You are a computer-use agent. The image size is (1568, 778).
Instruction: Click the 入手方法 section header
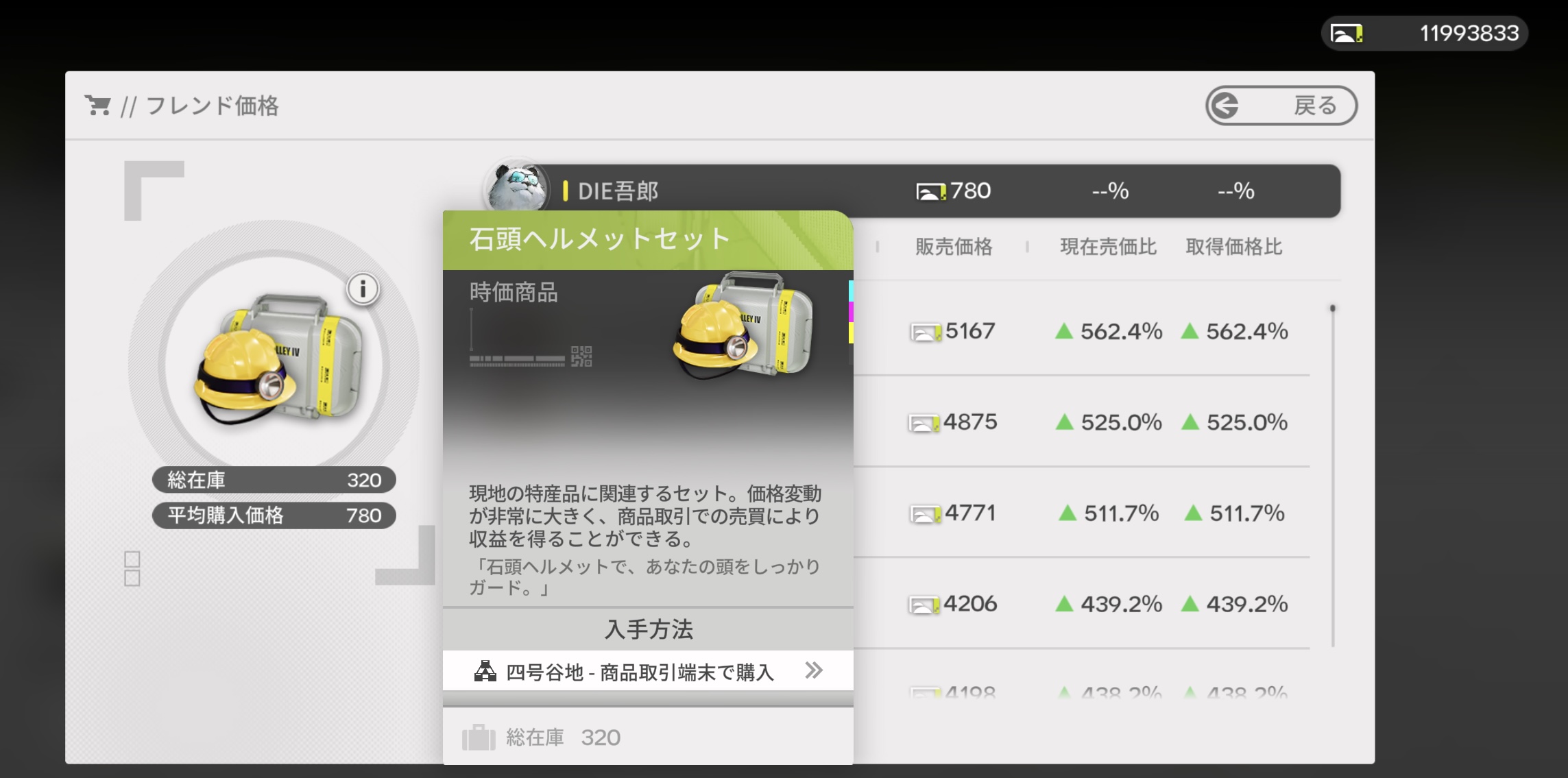point(648,629)
